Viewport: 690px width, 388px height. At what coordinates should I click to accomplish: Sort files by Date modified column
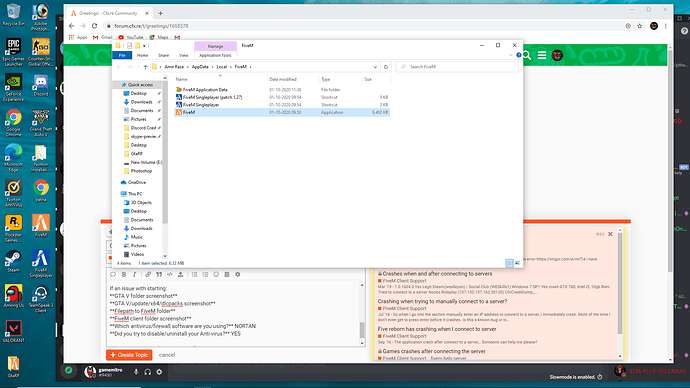[283, 79]
